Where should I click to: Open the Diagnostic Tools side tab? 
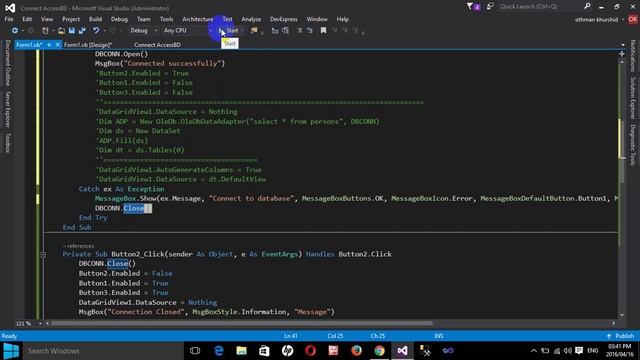click(x=633, y=145)
